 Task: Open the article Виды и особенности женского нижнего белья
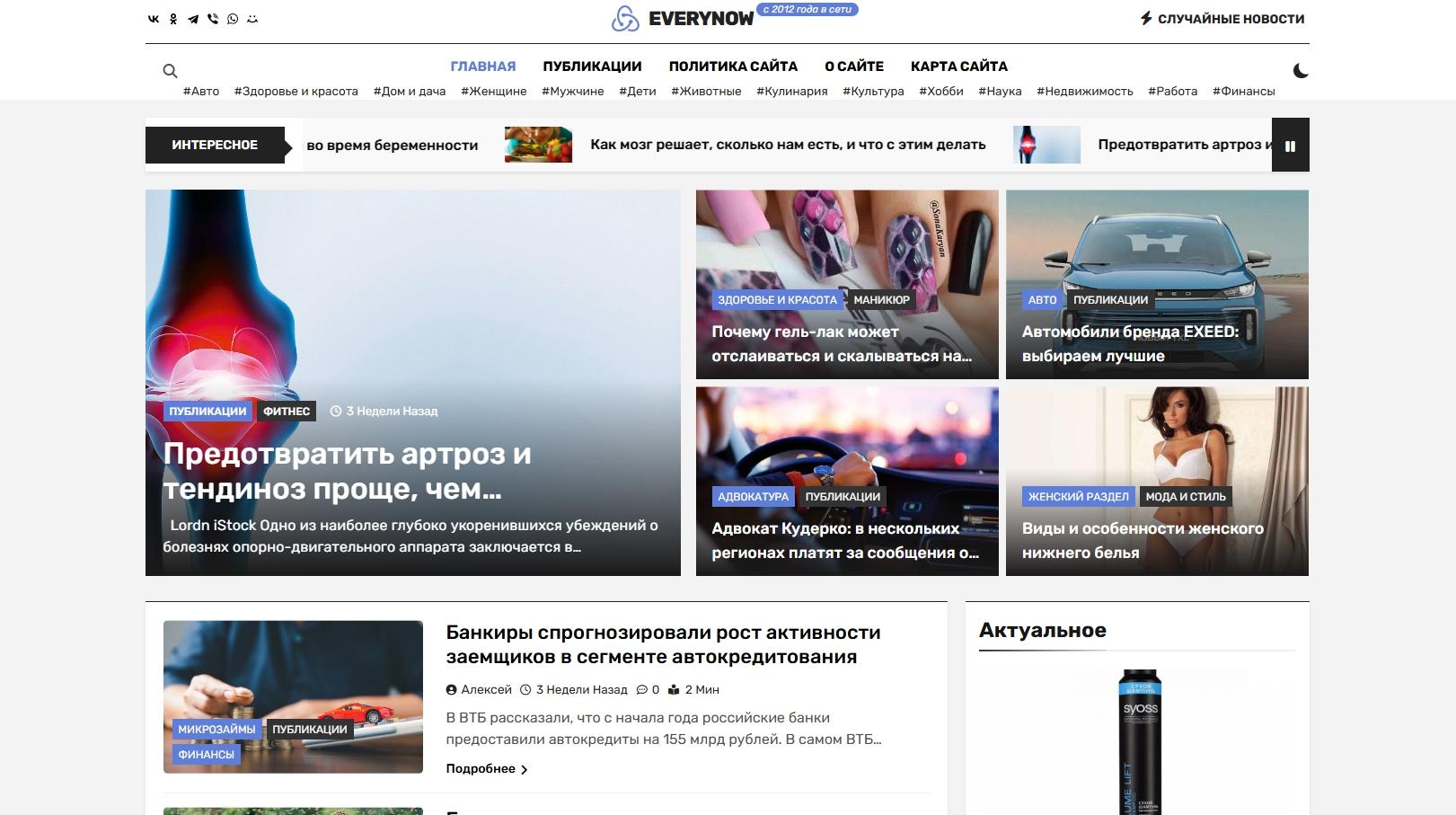pos(1143,541)
